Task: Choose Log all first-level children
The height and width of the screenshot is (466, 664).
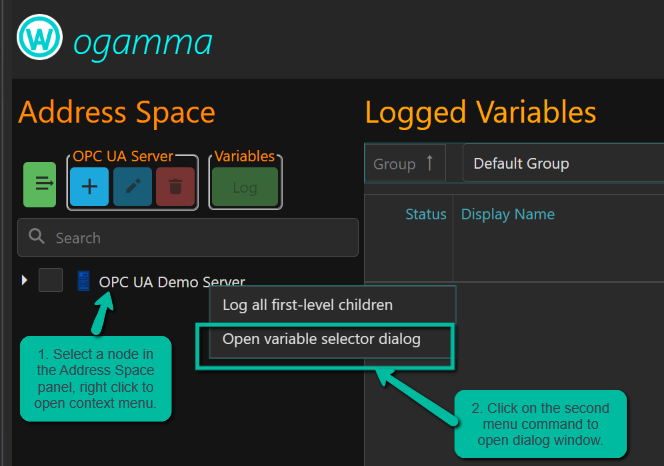Action: tap(307, 305)
